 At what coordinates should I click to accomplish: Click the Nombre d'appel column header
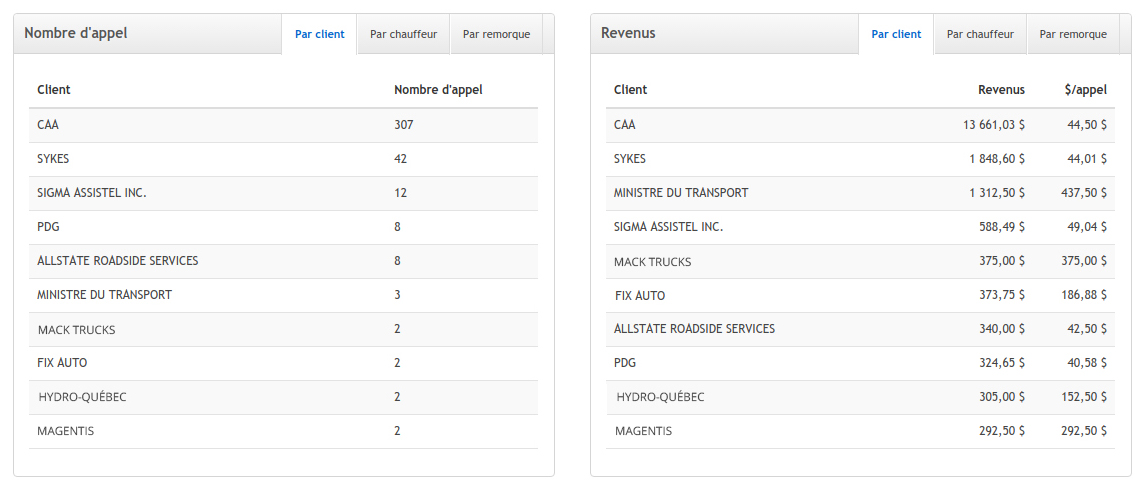[438, 90]
